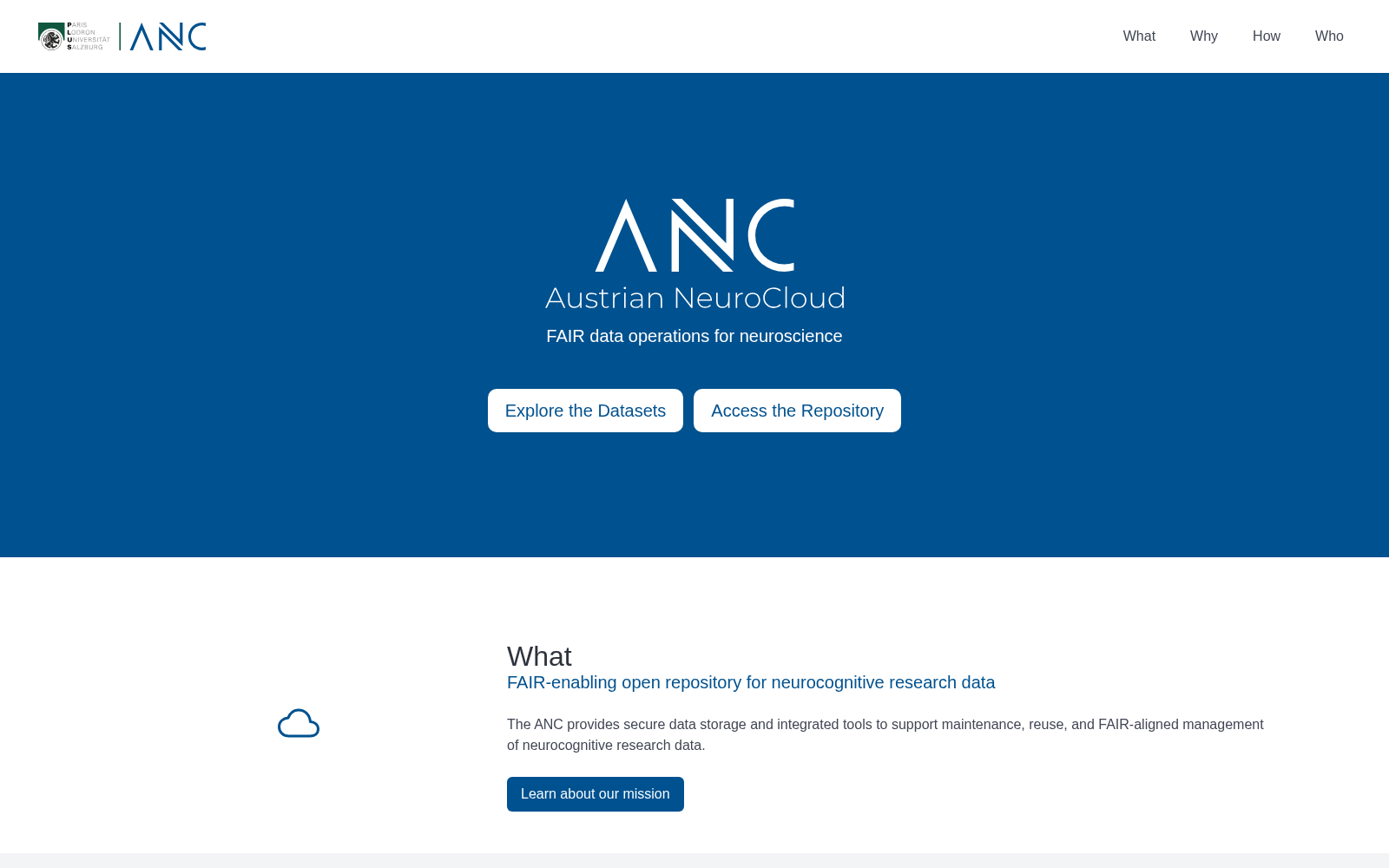Image resolution: width=1389 pixels, height=868 pixels.
Task: Click the 'FAIR data operations for neuroscience' tagline
Action: pyautogui.click(x=694, y=336)
